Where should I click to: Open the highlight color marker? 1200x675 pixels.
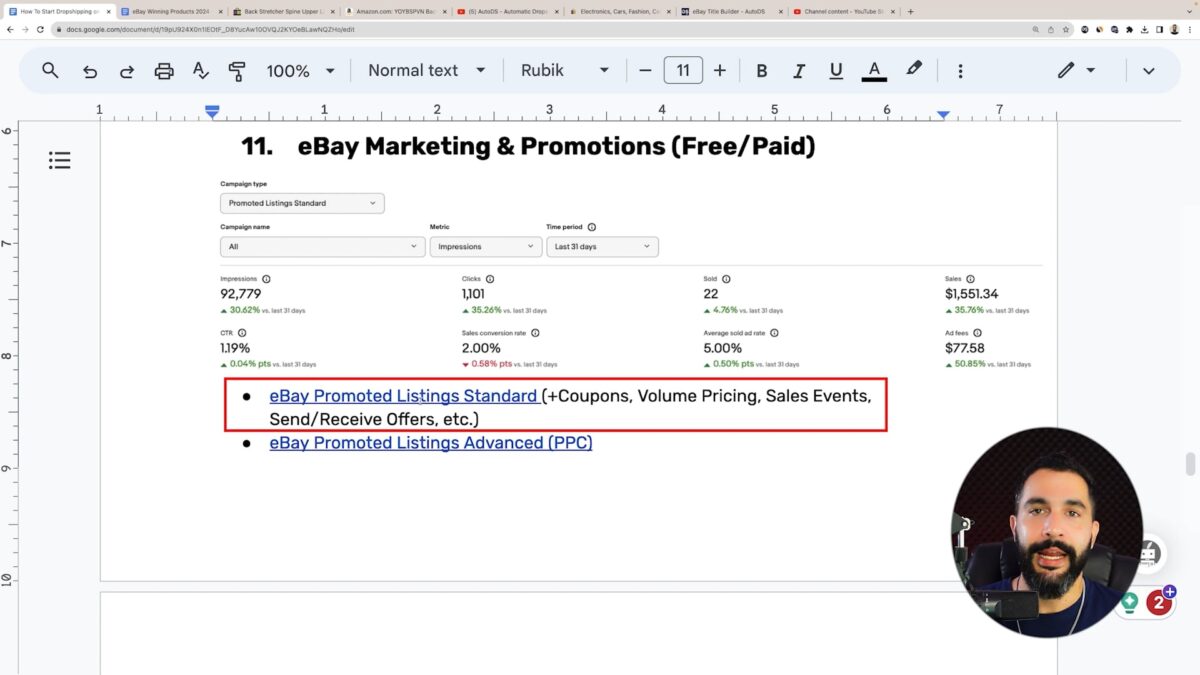pos(914,70)
